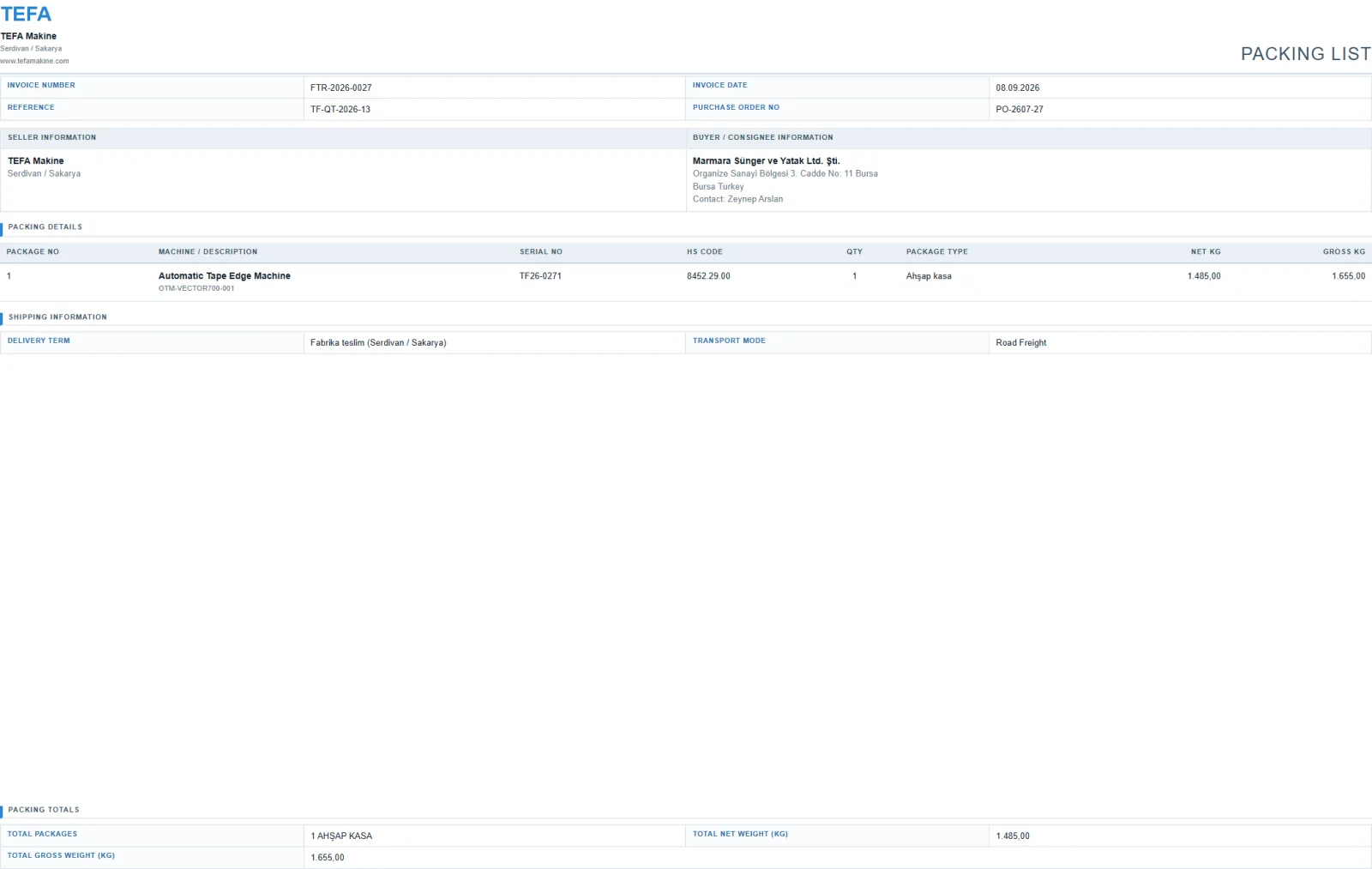The width and height of the screenshot is (1372, 869).
Task: Click the TEFA logo at the top
Action: tap(26, 14)
